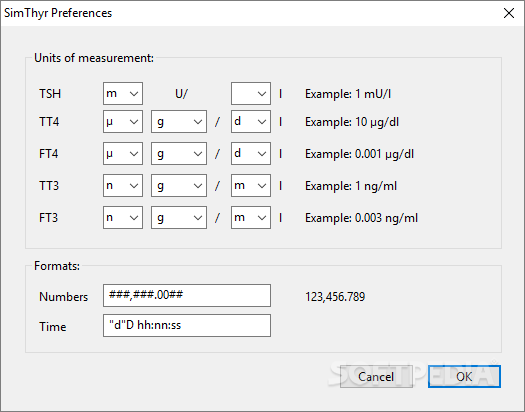
Task: Open the TT4 volume prefix dropdown showing d
Action: point(251,121)
